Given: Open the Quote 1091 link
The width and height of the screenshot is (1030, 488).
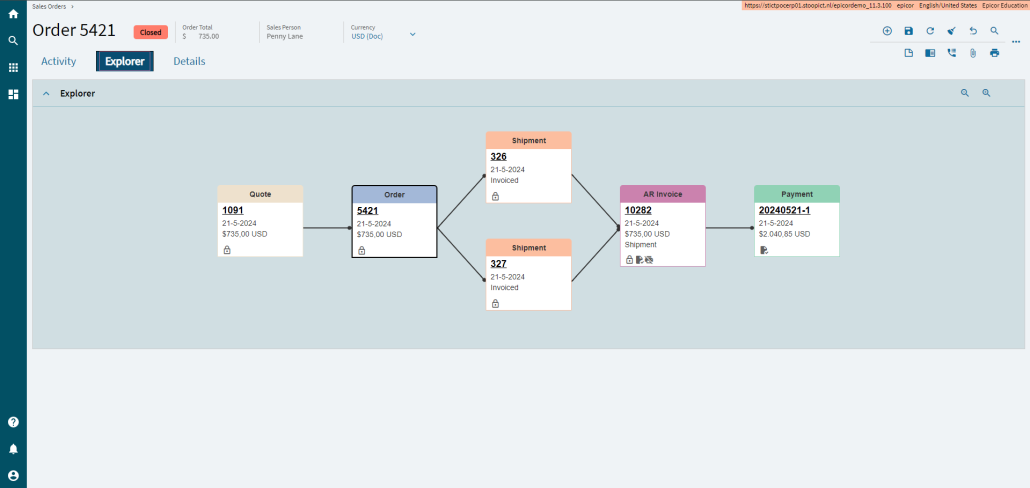Looking at the screenshot, I should [x=232, y=210].
